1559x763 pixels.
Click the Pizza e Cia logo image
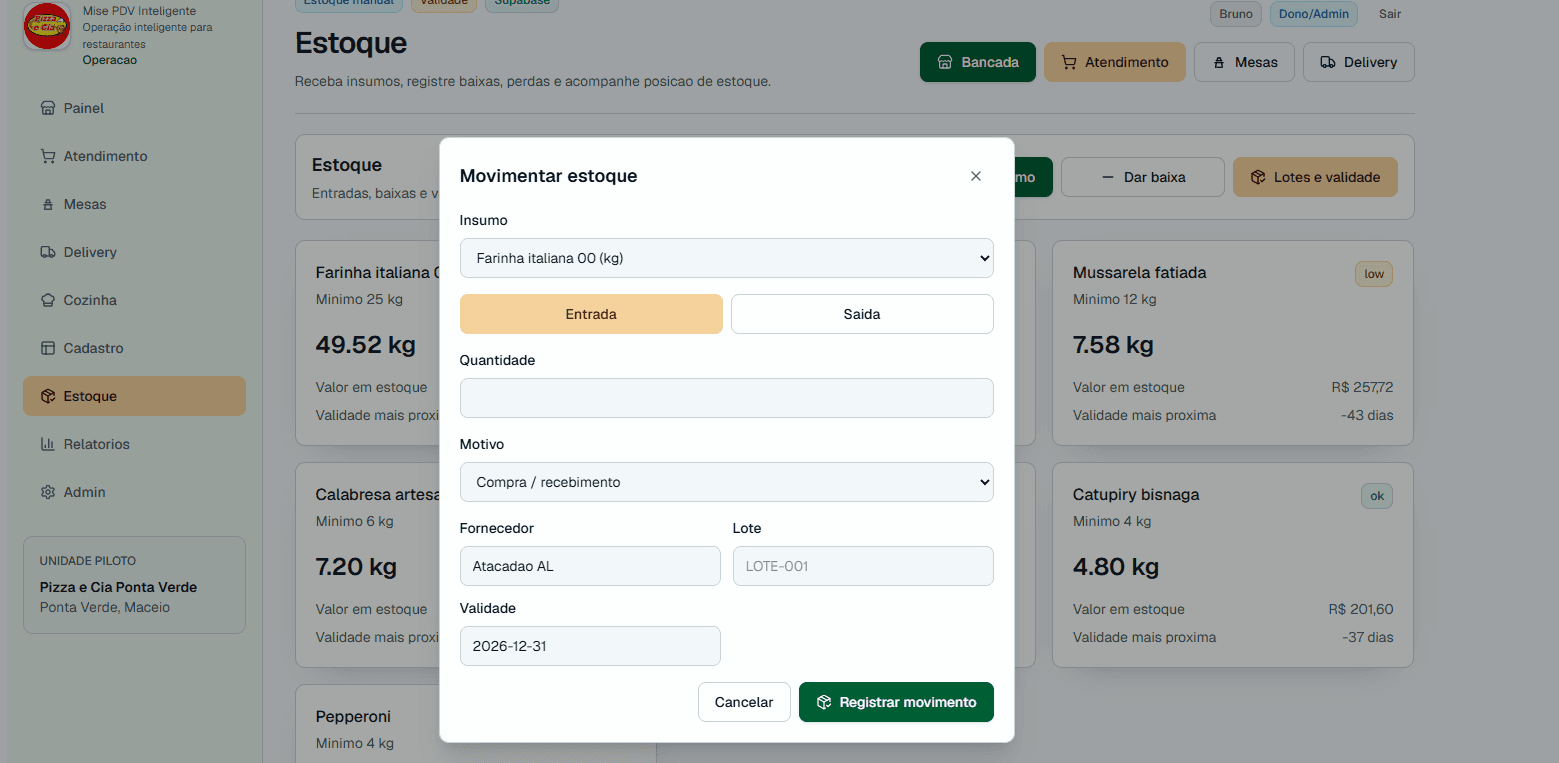[47, 27]
